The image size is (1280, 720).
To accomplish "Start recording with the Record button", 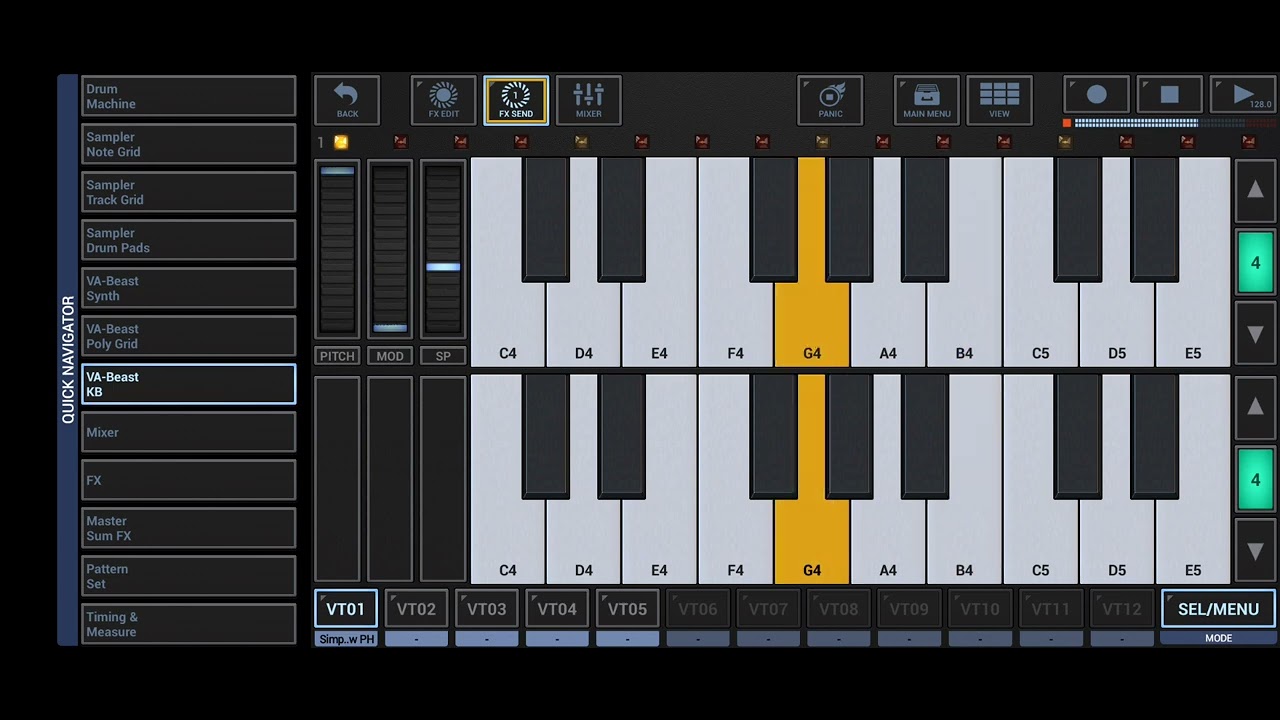I will tap(1097, 95).
